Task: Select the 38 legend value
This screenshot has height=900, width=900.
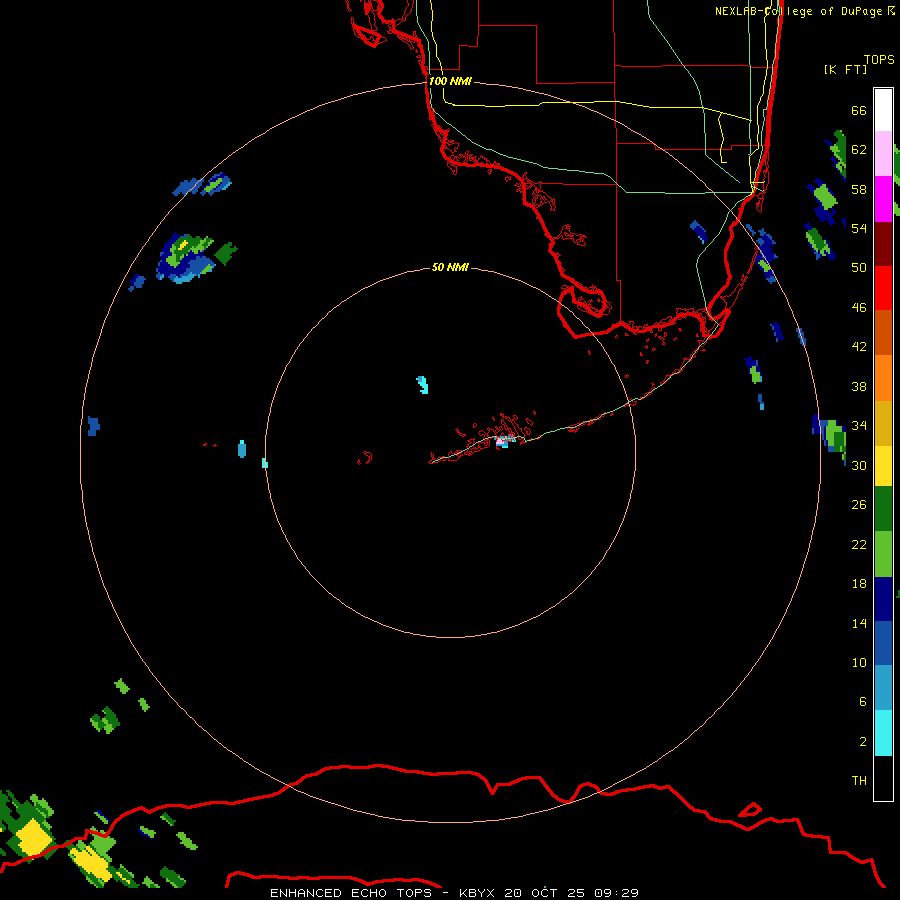Action: click(859, 386)
